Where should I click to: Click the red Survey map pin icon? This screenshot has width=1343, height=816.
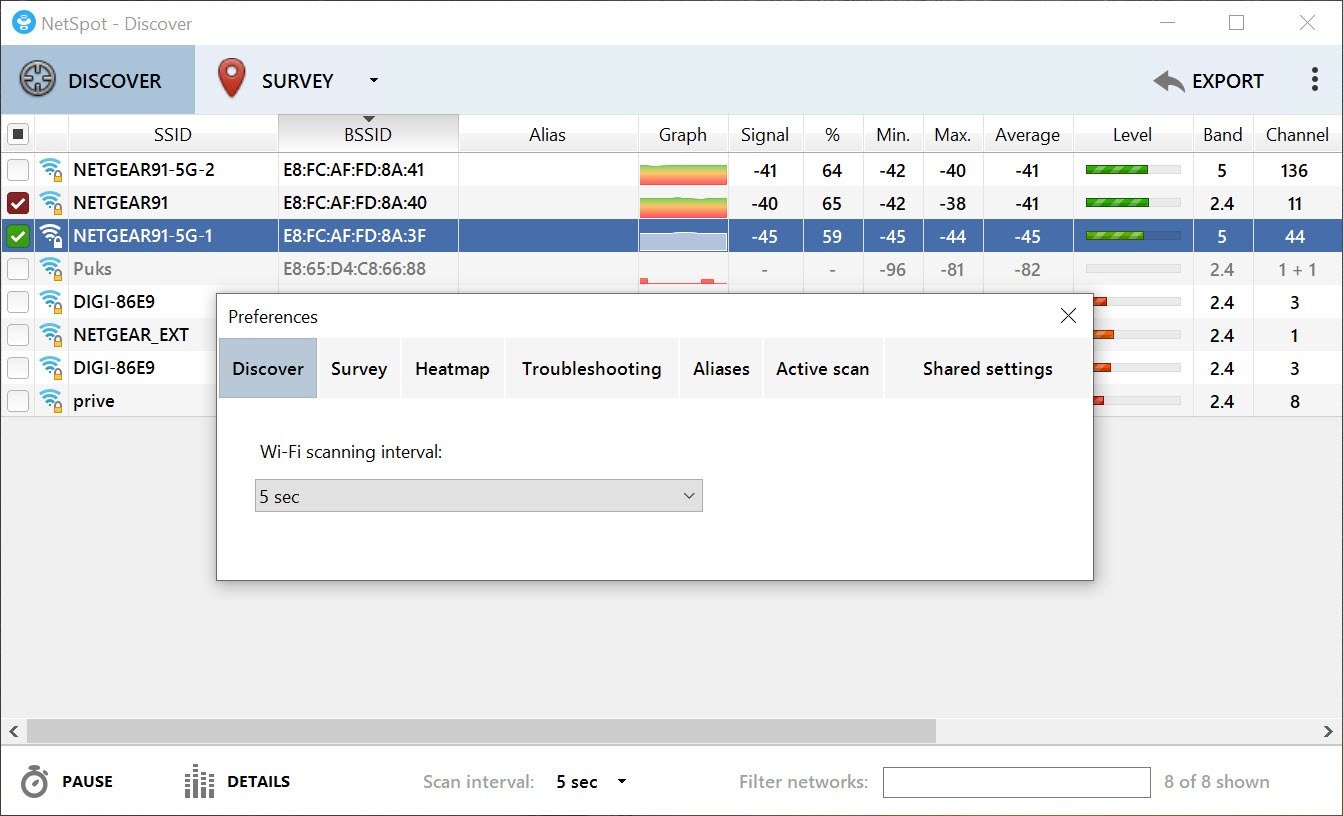[231, 79]
